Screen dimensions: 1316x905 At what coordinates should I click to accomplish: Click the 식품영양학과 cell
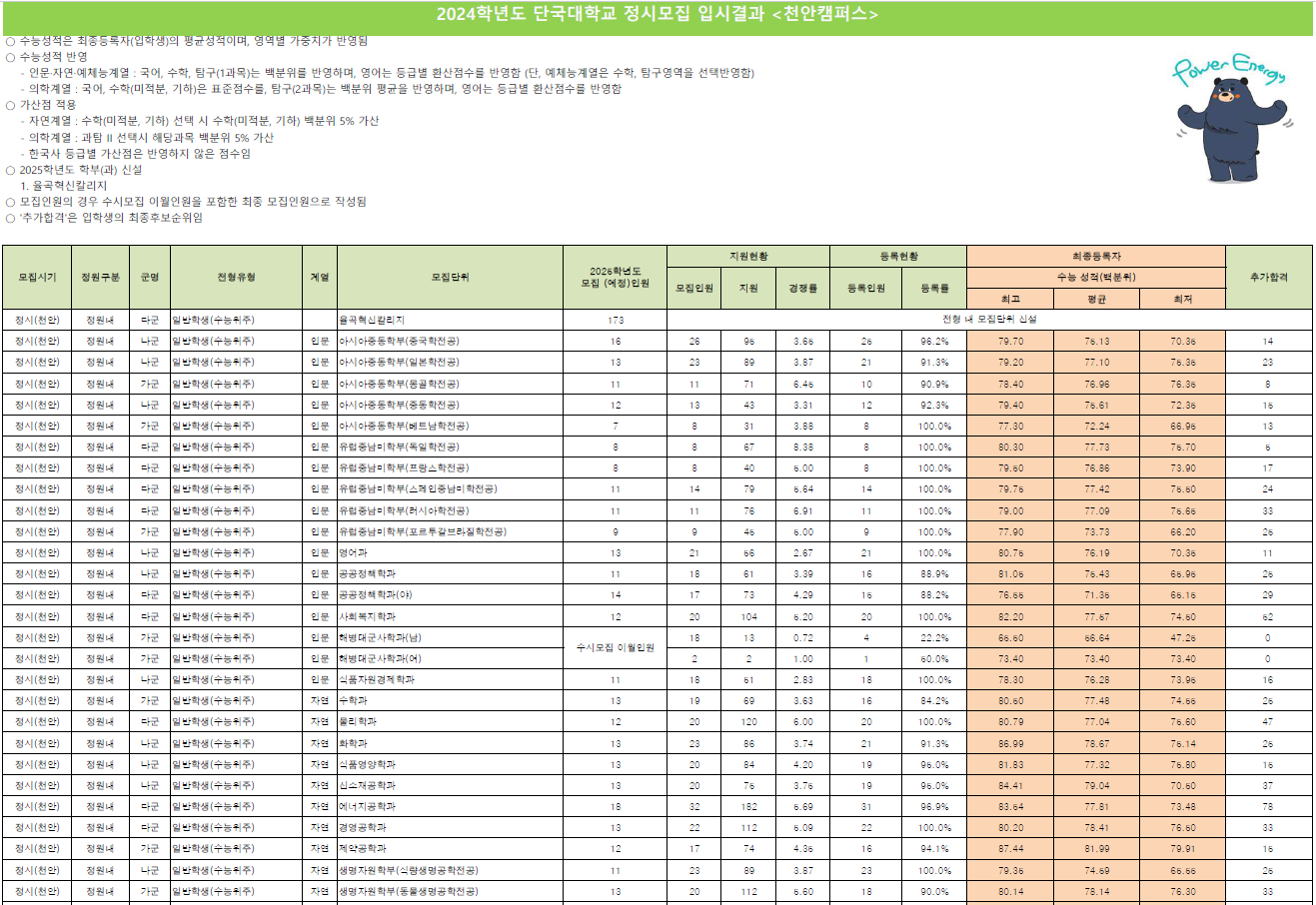(450, 764)
